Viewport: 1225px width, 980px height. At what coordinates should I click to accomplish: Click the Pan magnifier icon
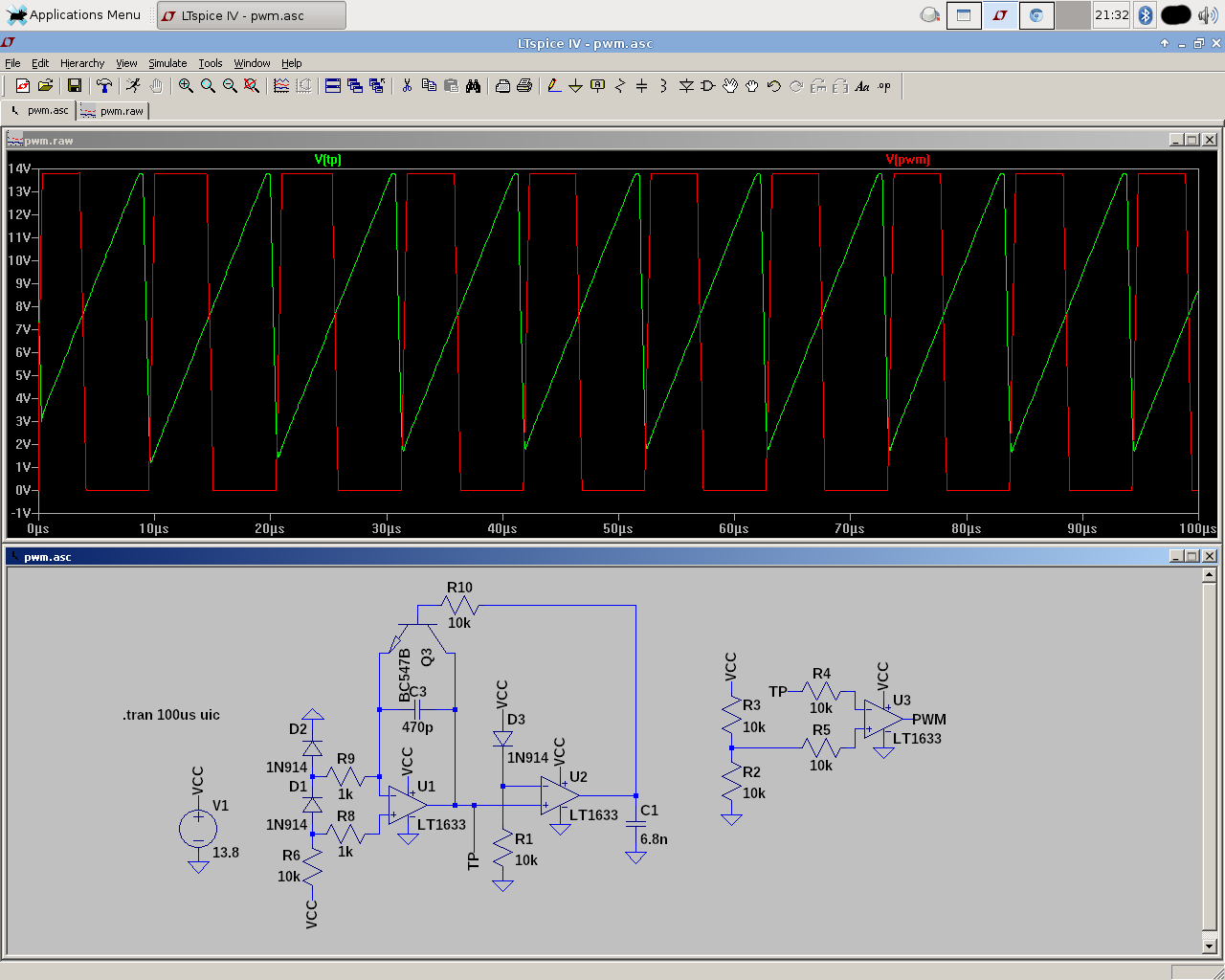[x=208, y=86]
